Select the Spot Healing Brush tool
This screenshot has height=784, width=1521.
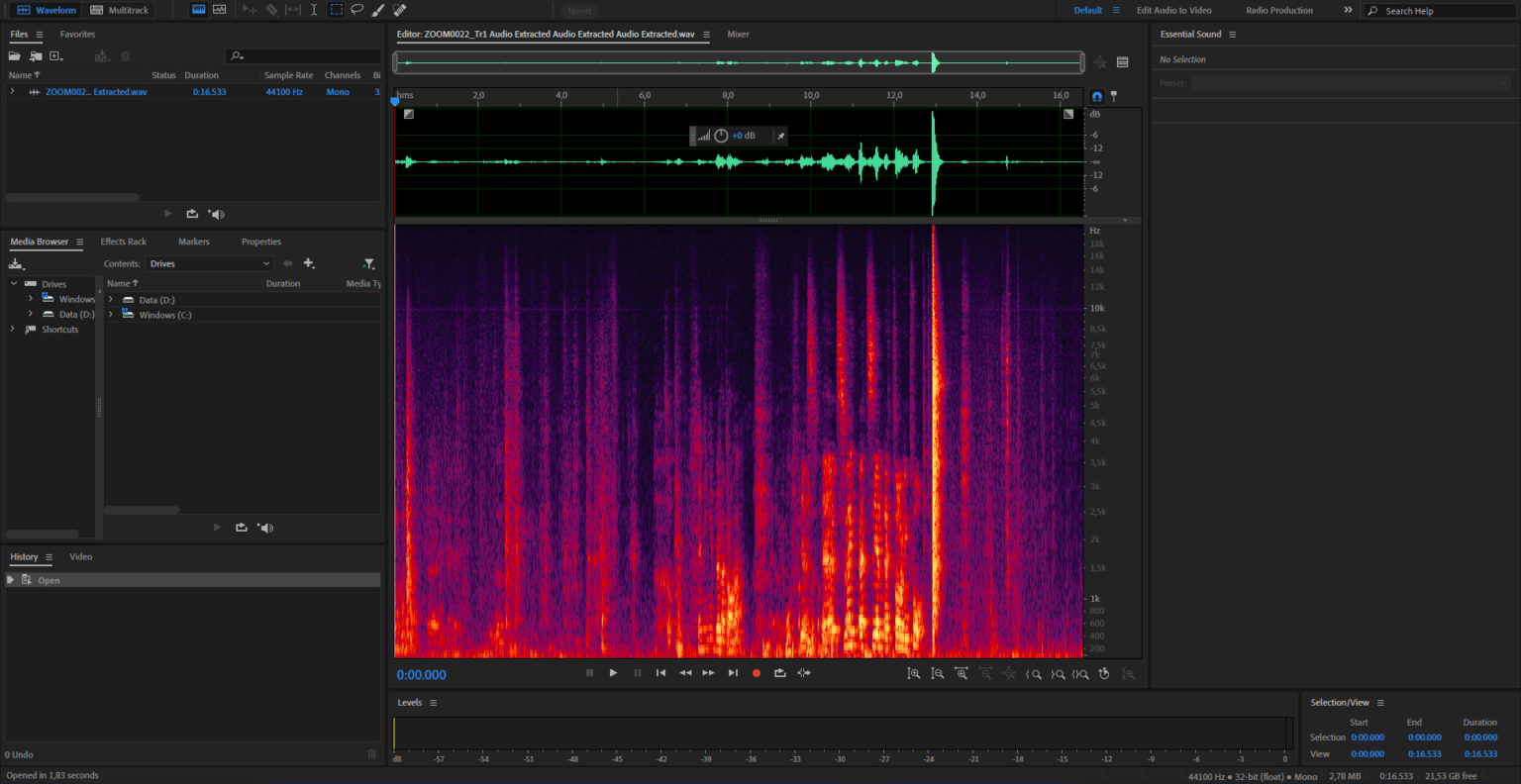point(398,9)
